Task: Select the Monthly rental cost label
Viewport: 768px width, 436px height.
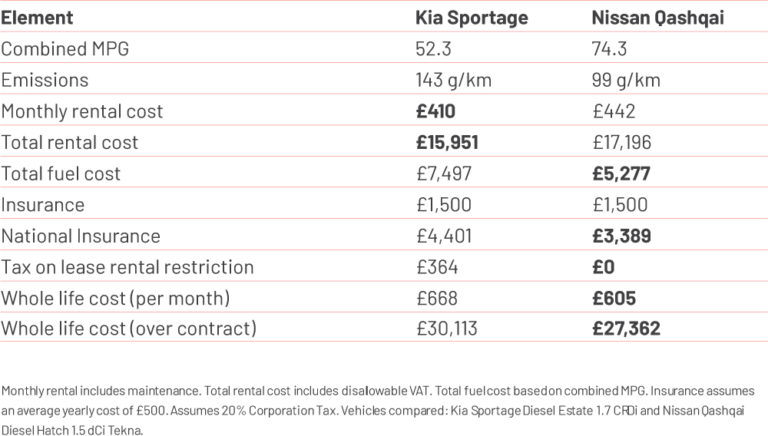Action: (82, 111)
